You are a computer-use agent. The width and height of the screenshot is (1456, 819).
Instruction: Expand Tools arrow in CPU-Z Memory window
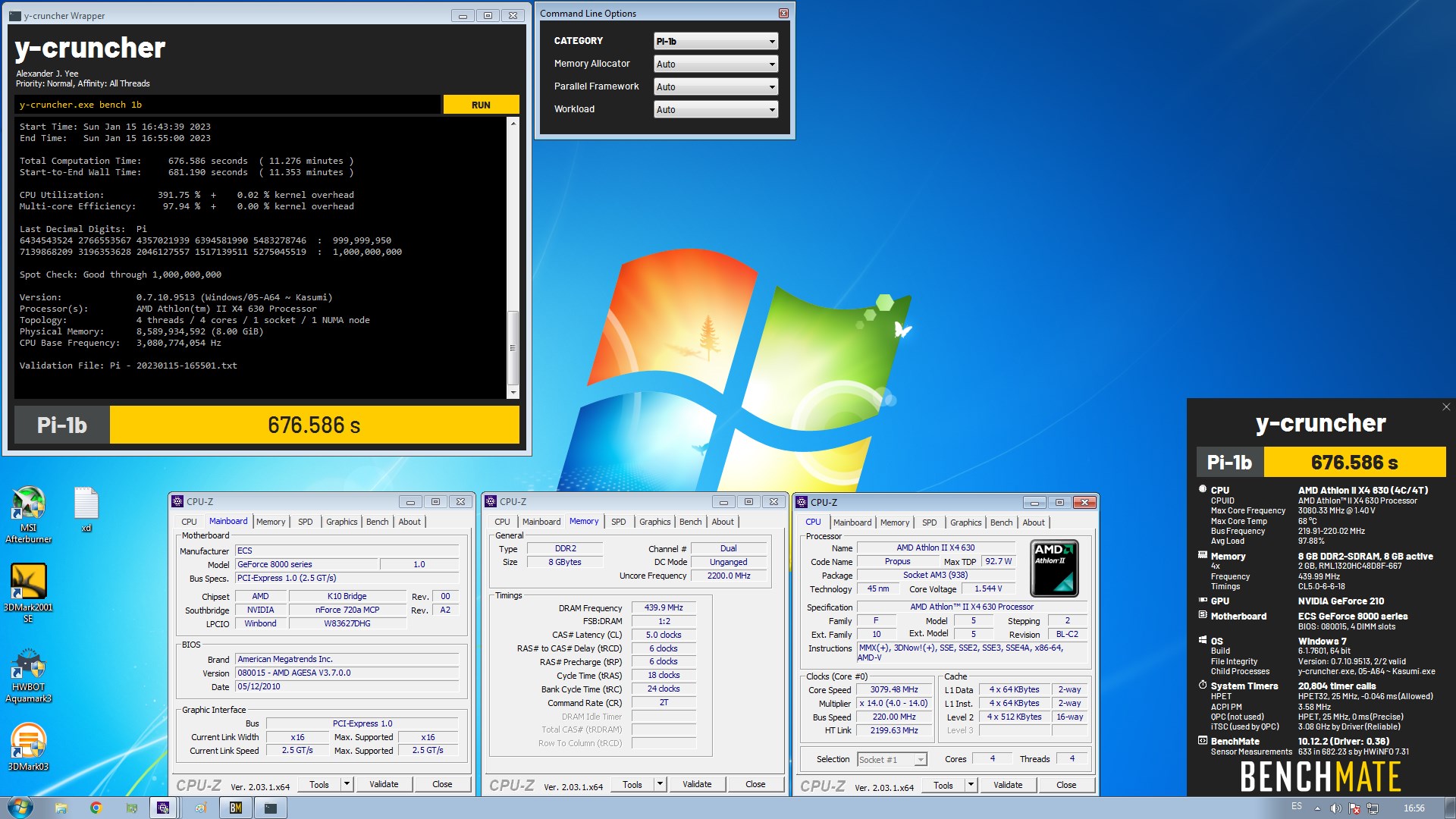click(660, 784)
